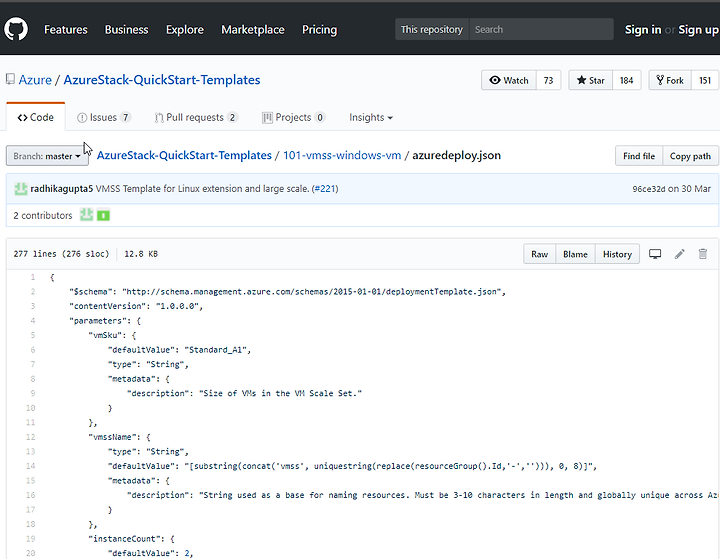Switch to the Issues tab
720x559 pixels.
click(x=104, y=118)
